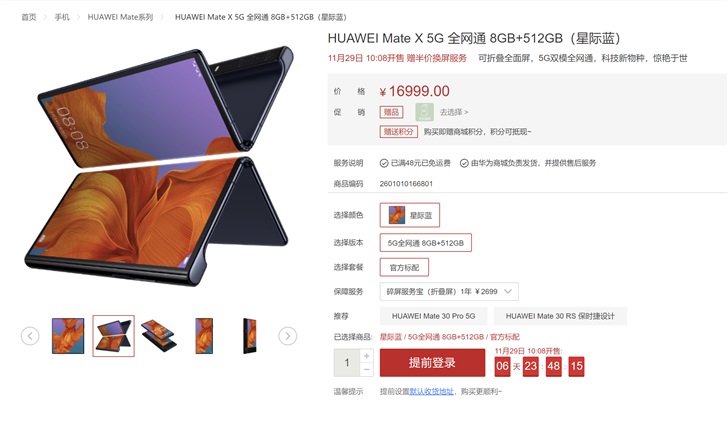Go to 首页 in the breadcrumb
This screenshot has width=728, height=423.
coord(29,17)
